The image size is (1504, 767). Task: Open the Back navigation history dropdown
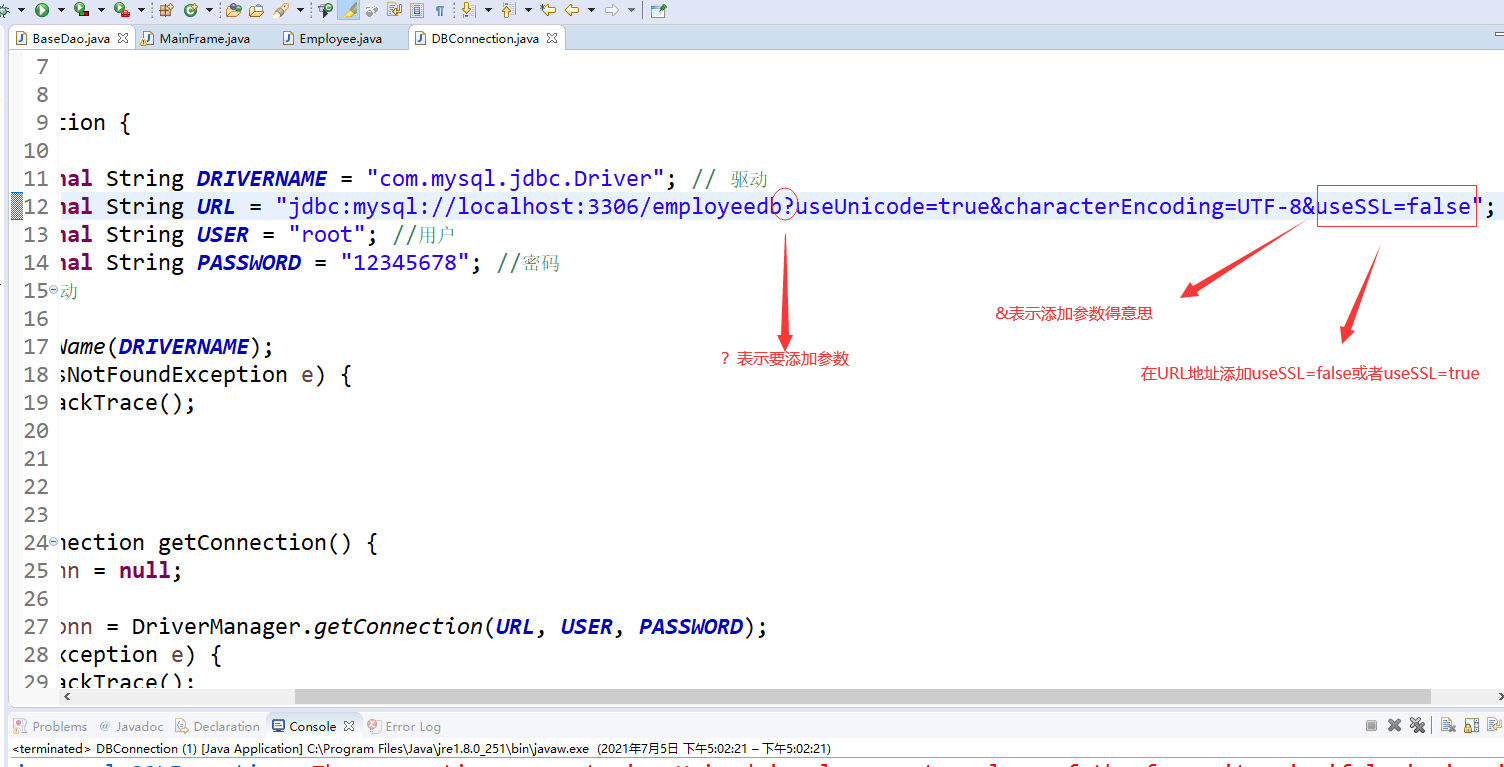591,12
